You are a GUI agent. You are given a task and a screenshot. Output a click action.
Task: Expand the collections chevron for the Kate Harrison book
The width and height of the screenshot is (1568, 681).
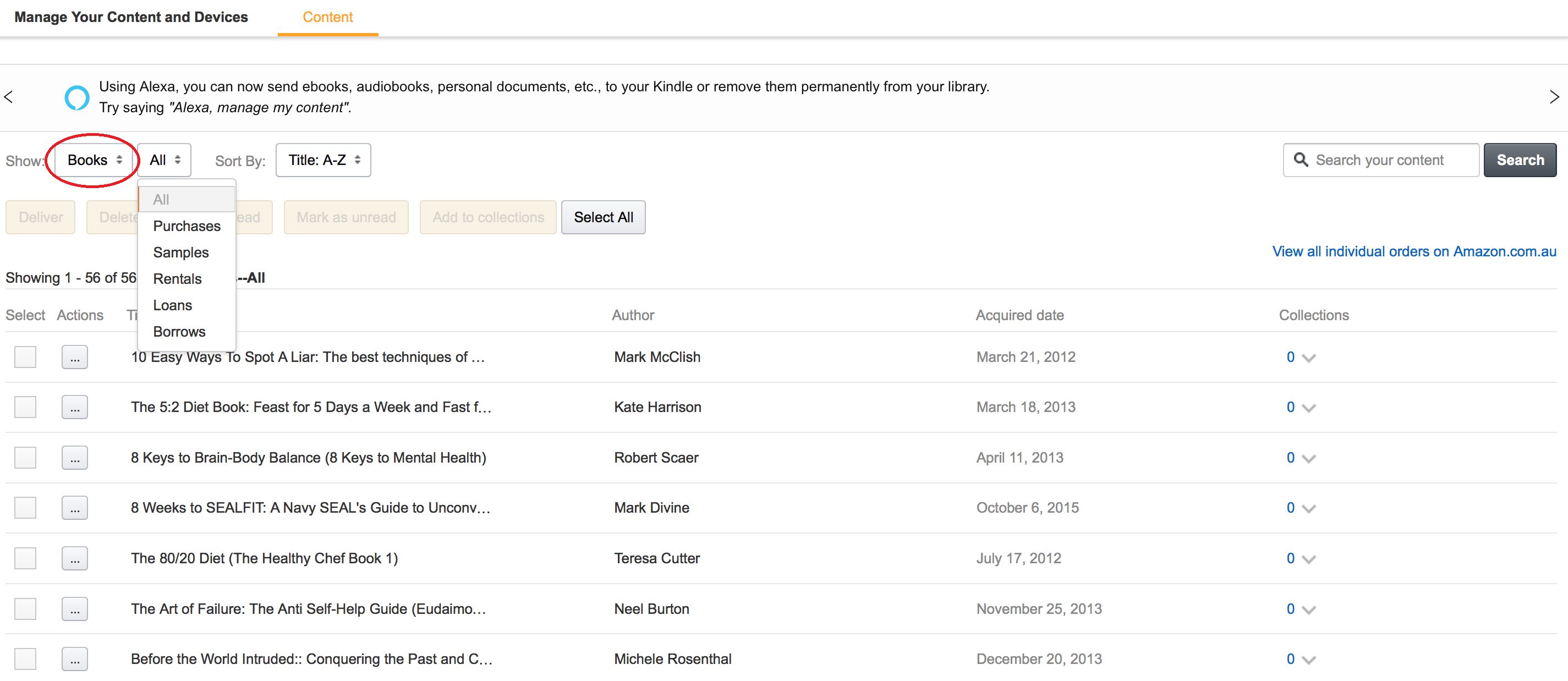click(1308, 408)
